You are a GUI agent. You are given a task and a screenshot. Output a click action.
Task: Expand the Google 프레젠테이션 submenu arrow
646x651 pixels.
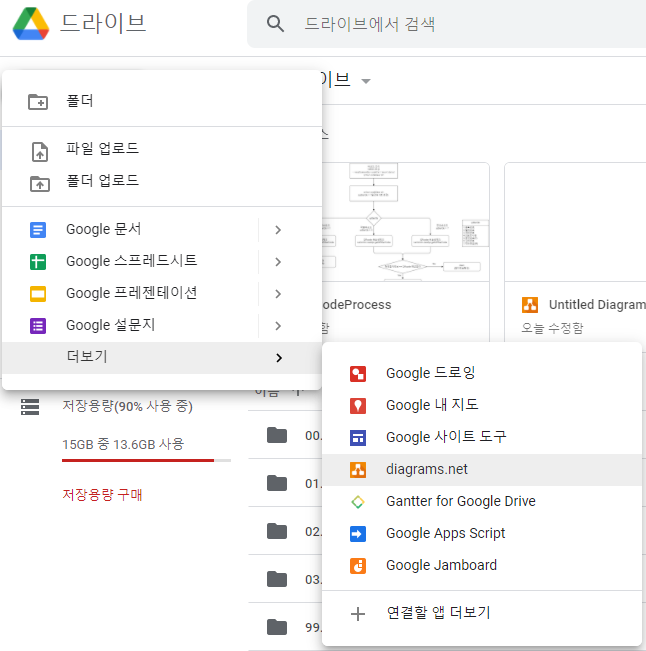[279, 294]
